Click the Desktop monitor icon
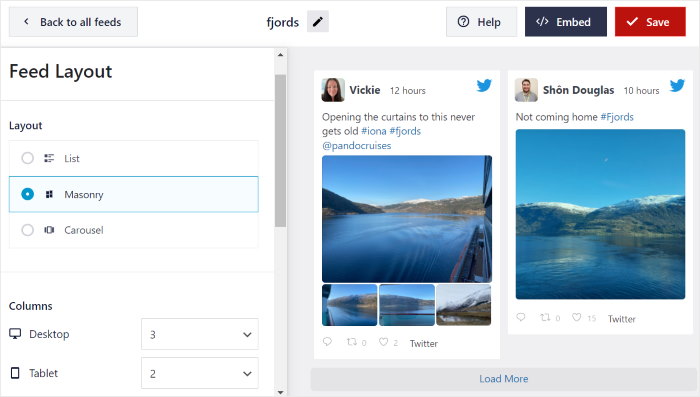 click(x=15, y=334)
